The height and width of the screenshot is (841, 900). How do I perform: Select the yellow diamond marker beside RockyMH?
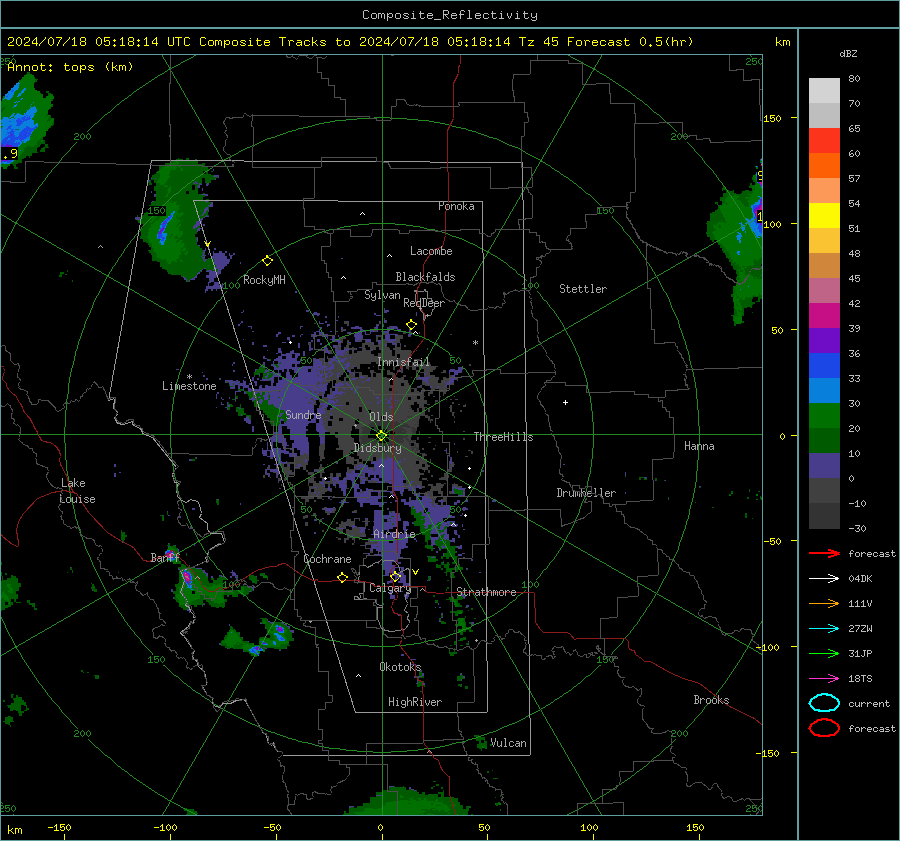[x=267, y=261]
